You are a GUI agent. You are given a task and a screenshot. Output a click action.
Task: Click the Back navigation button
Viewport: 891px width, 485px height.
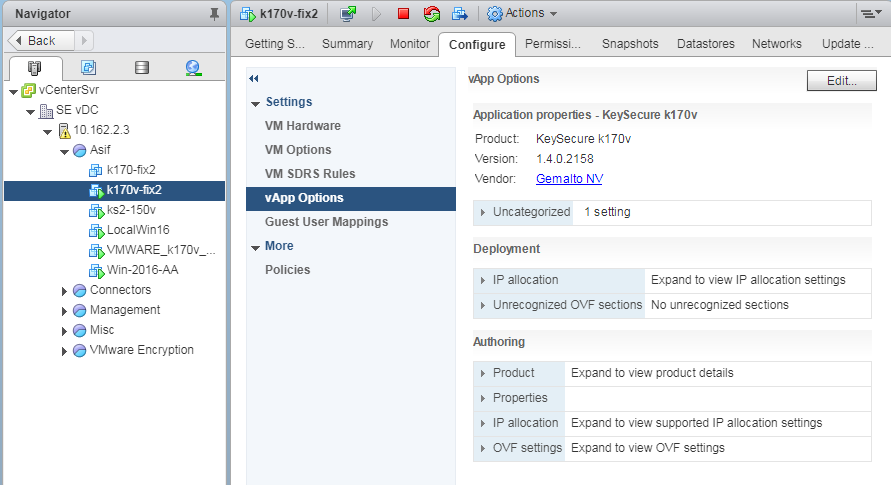click(41, 40)
